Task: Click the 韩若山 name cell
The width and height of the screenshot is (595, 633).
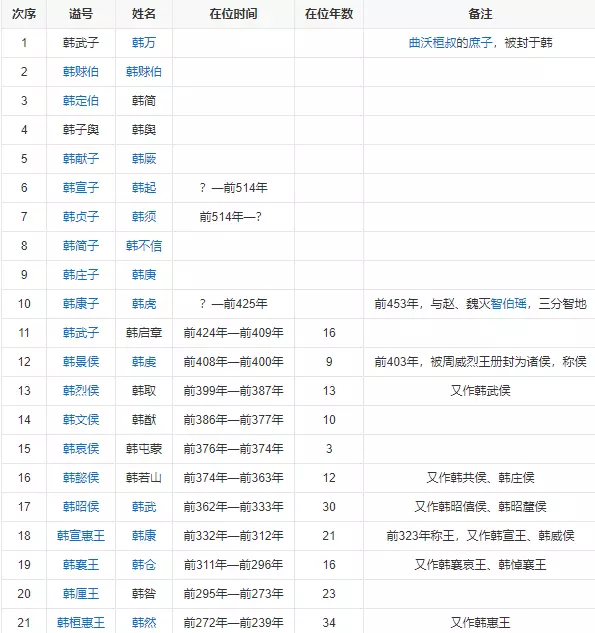Action: pyautogui.click(x=144, y=478)
